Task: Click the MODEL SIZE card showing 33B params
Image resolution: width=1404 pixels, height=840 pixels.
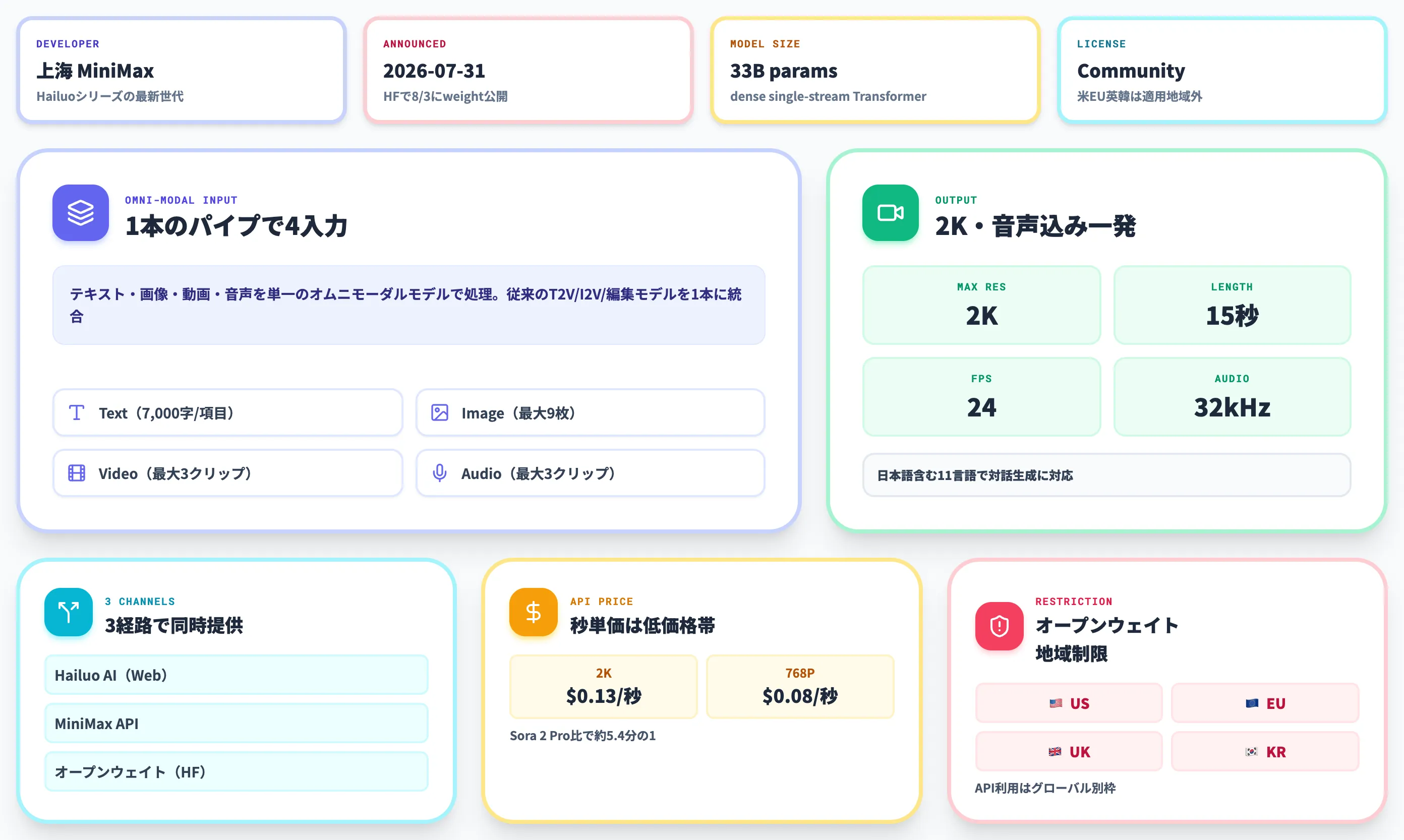Action: coord(875,70)
